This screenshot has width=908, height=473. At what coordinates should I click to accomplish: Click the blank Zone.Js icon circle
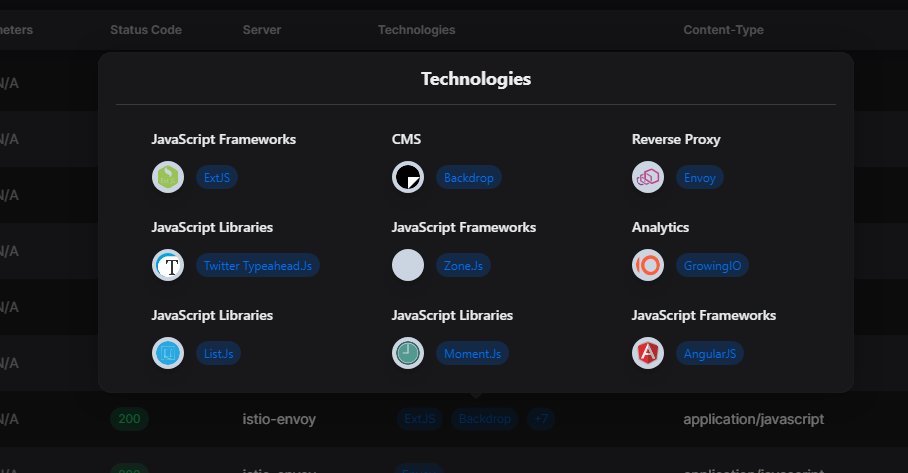(x=408, y=265)
